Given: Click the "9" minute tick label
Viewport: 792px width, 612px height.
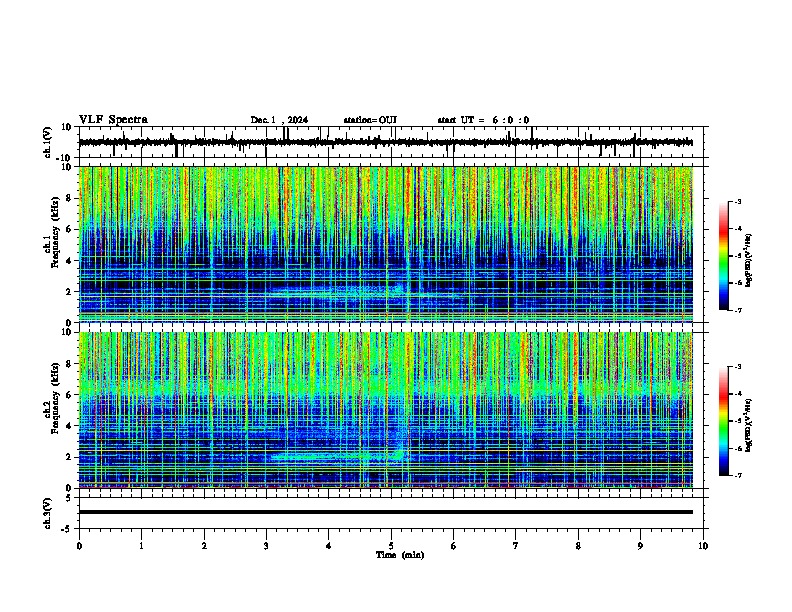Looking at the screenshot, I should pos(640,546).
